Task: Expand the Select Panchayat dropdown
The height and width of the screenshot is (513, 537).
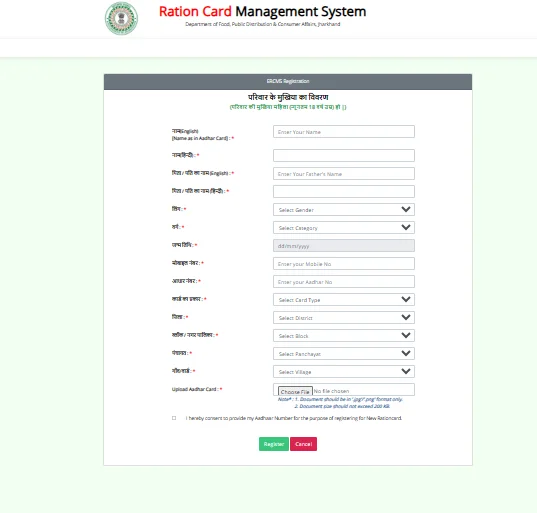Action: point(344,353)
